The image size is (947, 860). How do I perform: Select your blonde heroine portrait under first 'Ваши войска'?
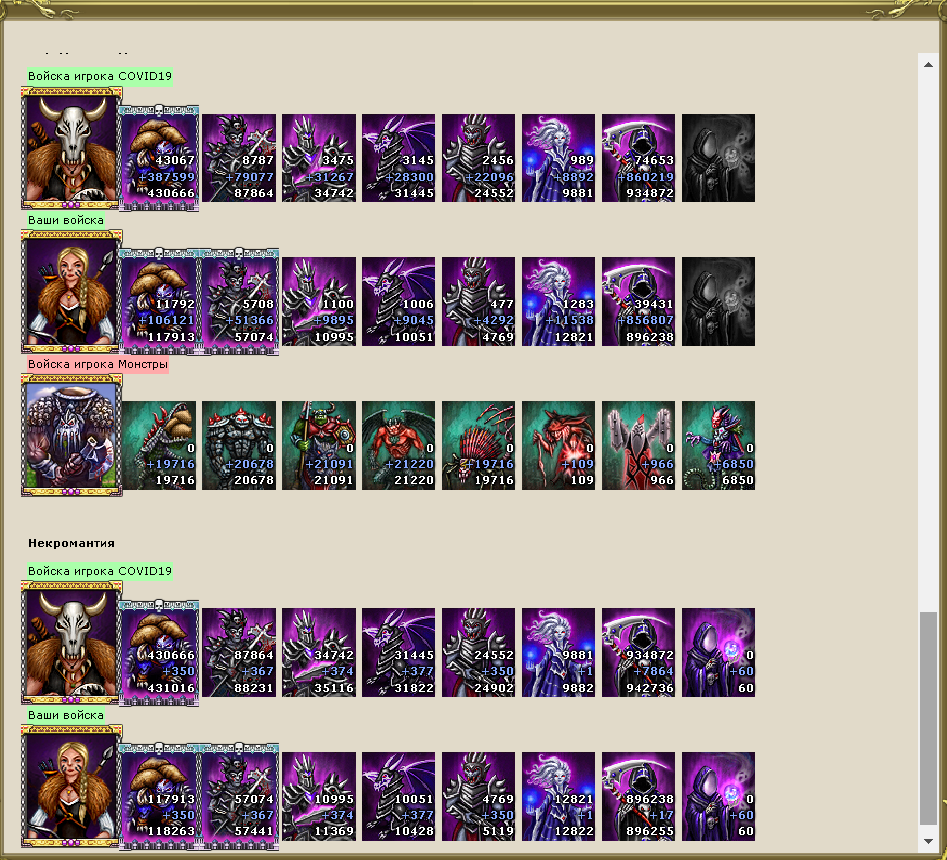point(72,292)
